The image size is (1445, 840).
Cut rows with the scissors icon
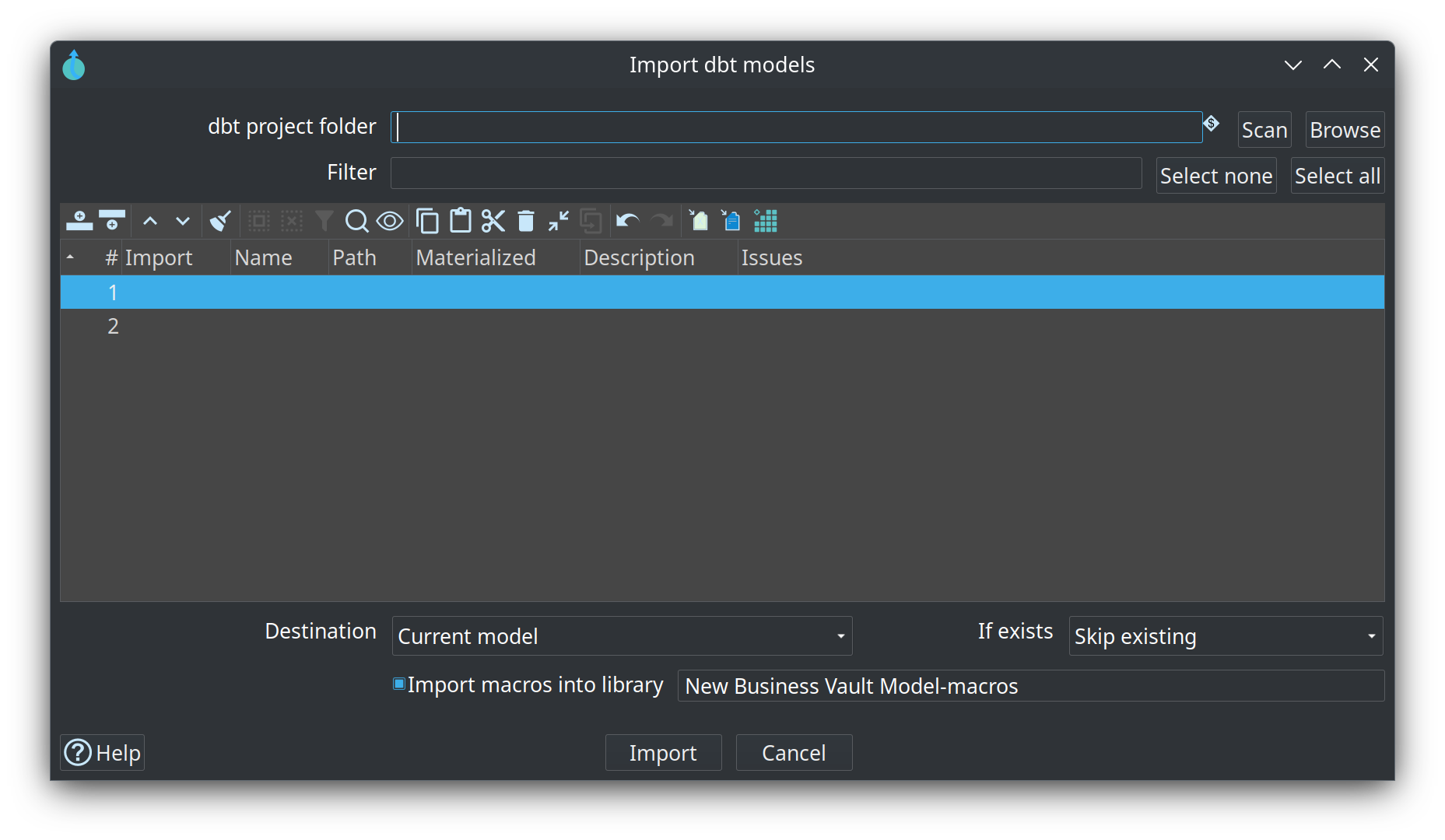(x=493, y=221)
